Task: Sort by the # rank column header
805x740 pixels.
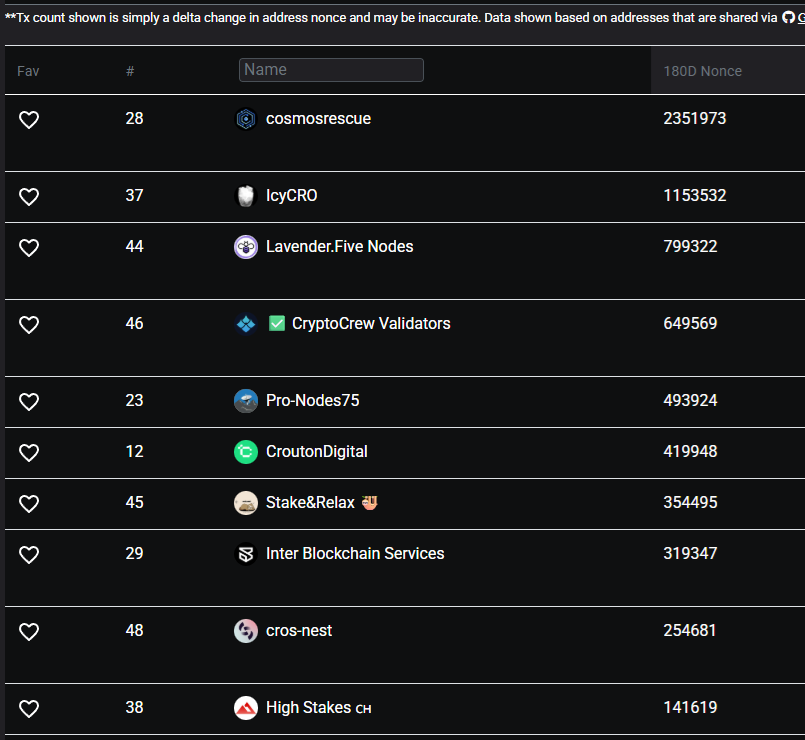Action: tap(130, 71)
